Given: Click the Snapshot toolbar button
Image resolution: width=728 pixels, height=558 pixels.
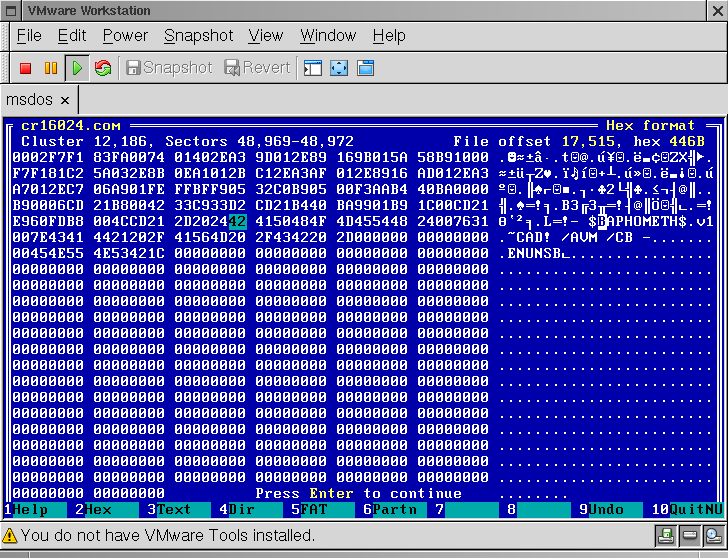Looking at the screenshot, I should click(x=169, y=68).
